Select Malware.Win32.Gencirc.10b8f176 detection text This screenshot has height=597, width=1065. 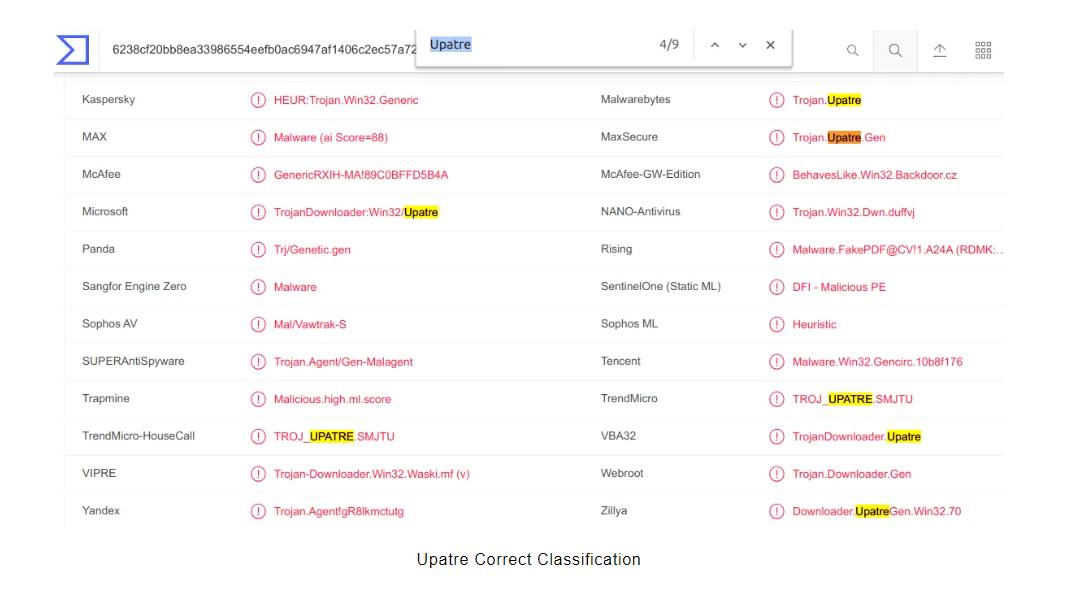[x=877, y=361]
